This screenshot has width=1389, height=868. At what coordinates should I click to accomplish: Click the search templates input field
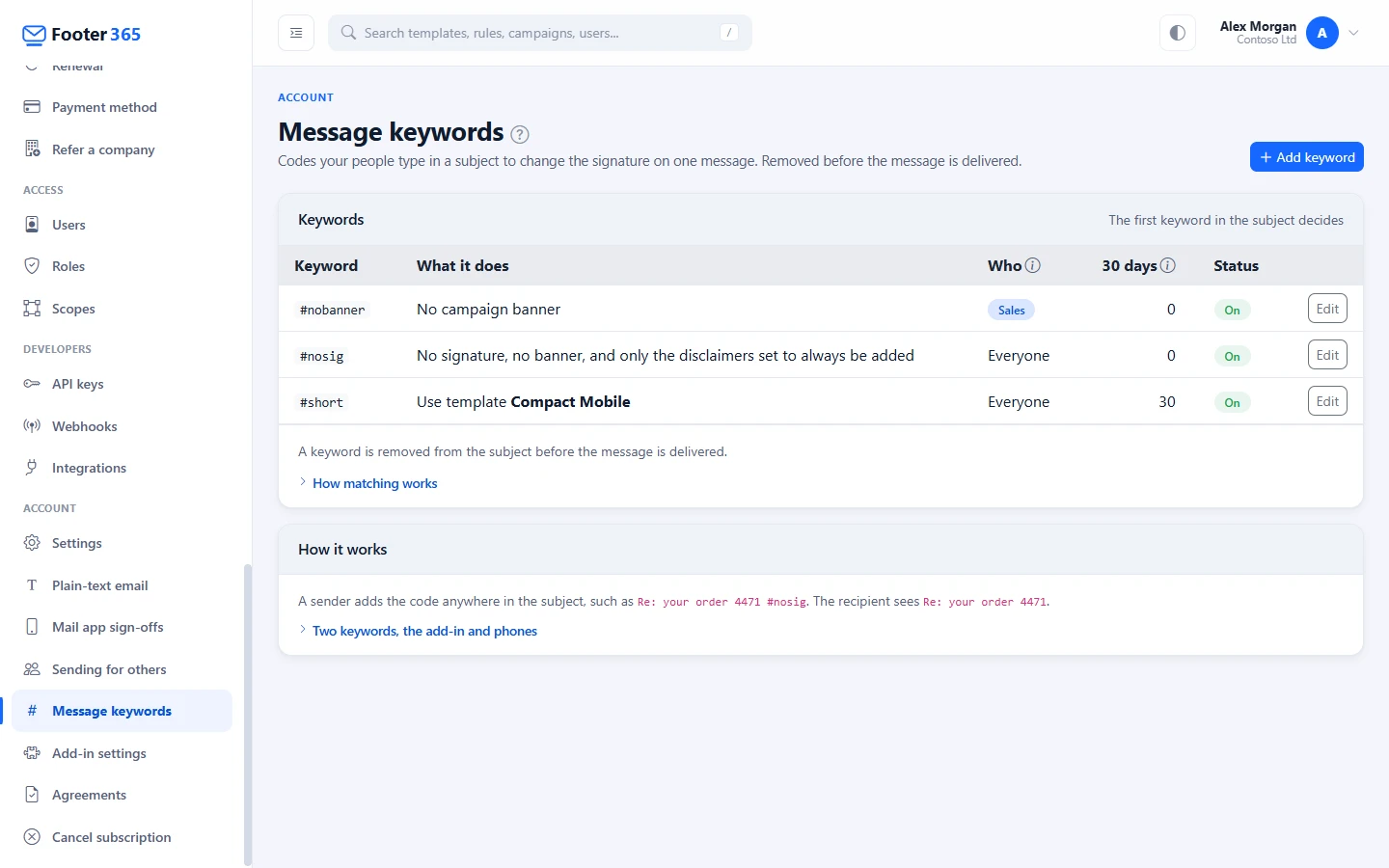coord(540,33)
